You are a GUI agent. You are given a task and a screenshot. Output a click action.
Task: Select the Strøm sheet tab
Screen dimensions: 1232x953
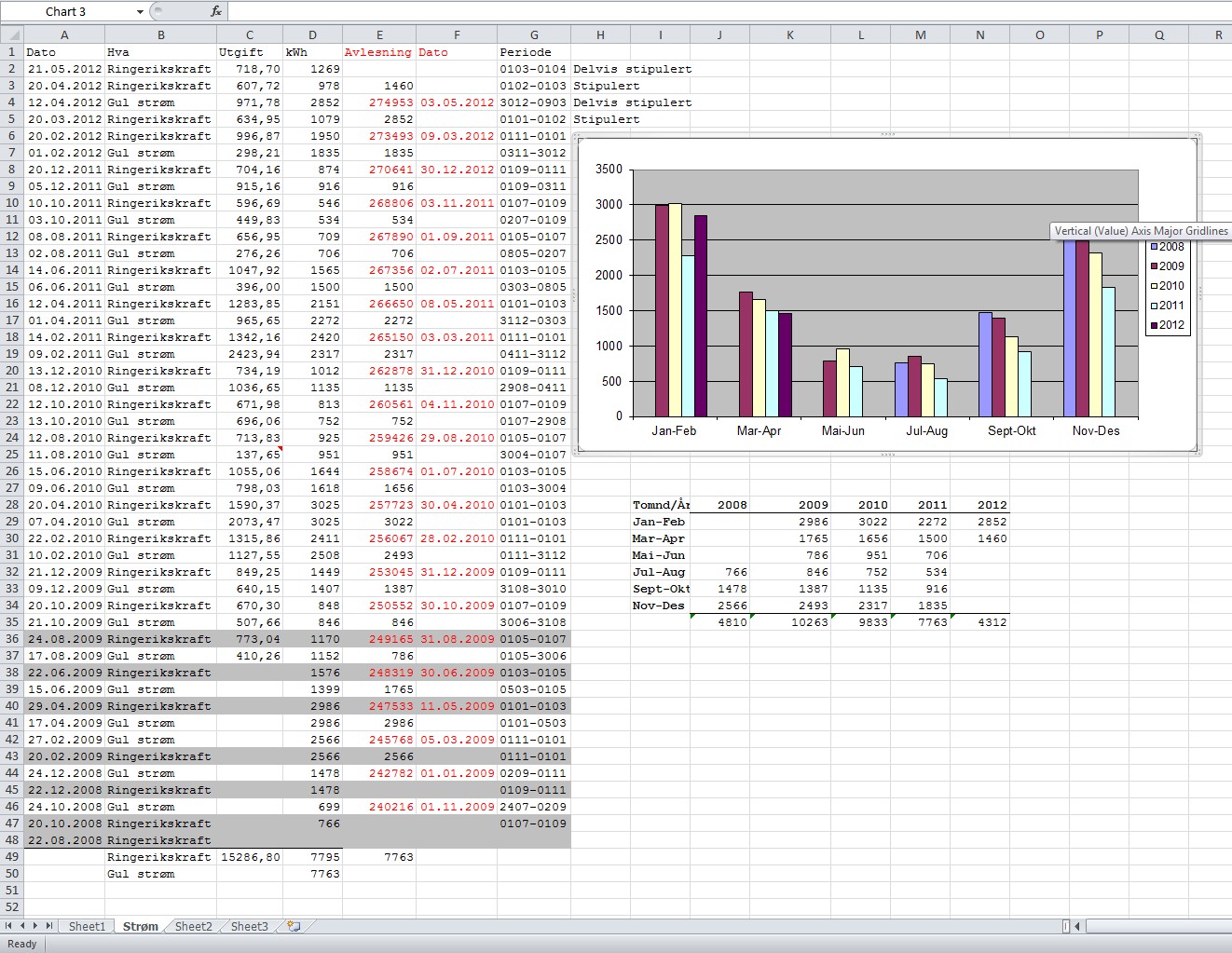[x=141, y=926]
